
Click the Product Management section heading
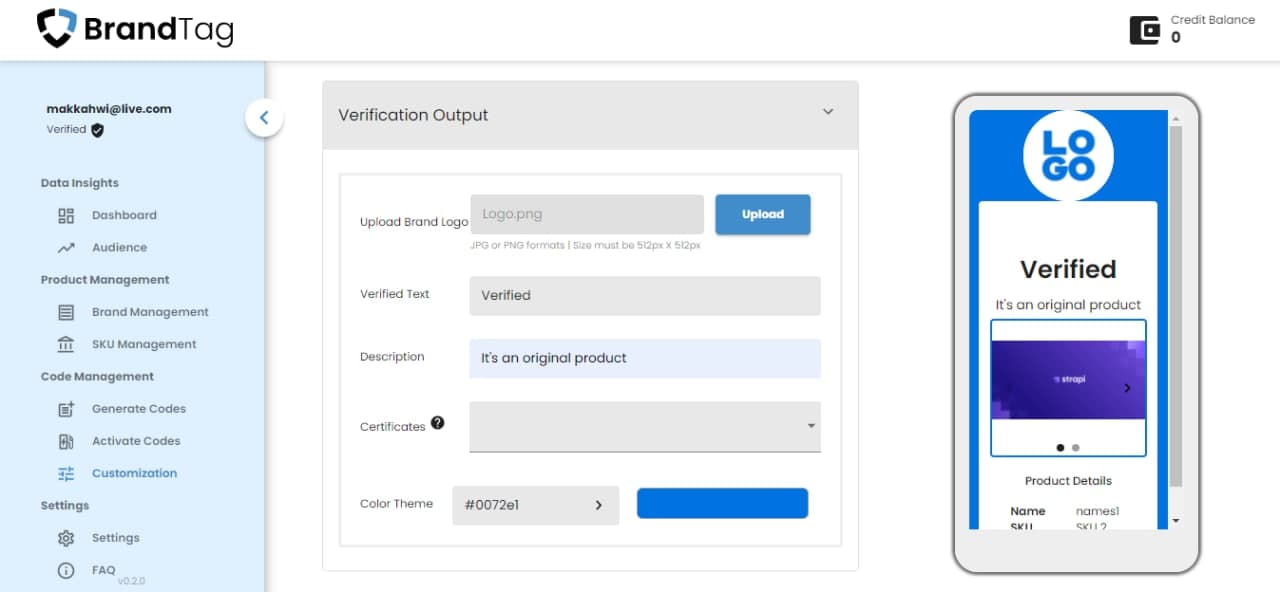(105, 280)
